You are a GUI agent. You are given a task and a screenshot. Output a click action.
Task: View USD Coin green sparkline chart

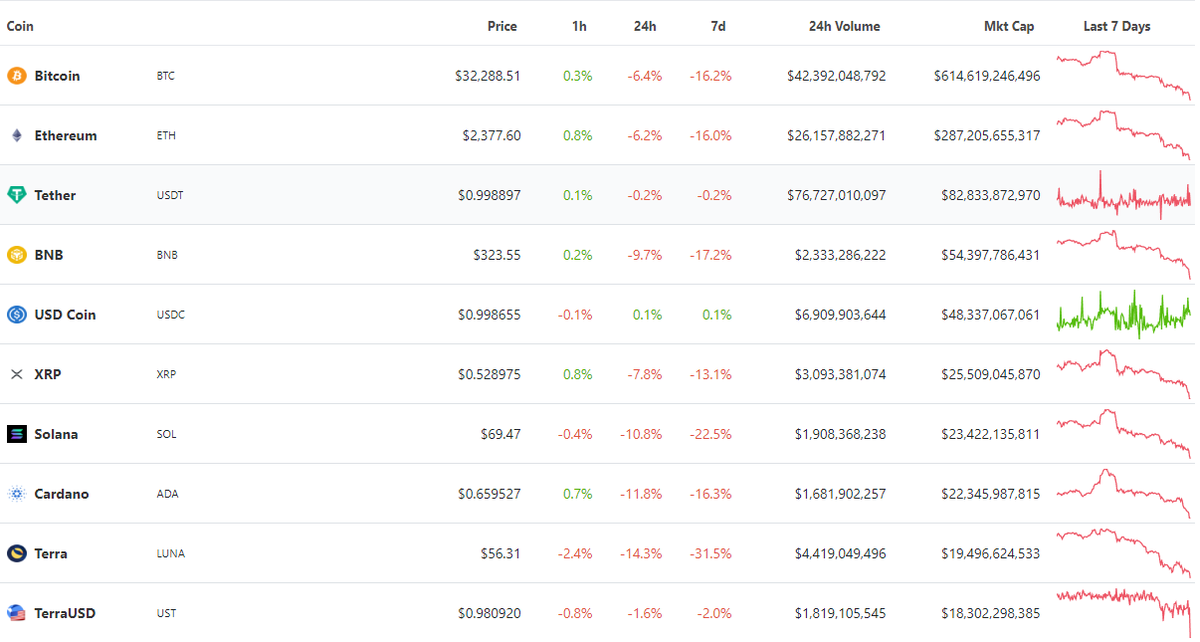coord(1124,315)
